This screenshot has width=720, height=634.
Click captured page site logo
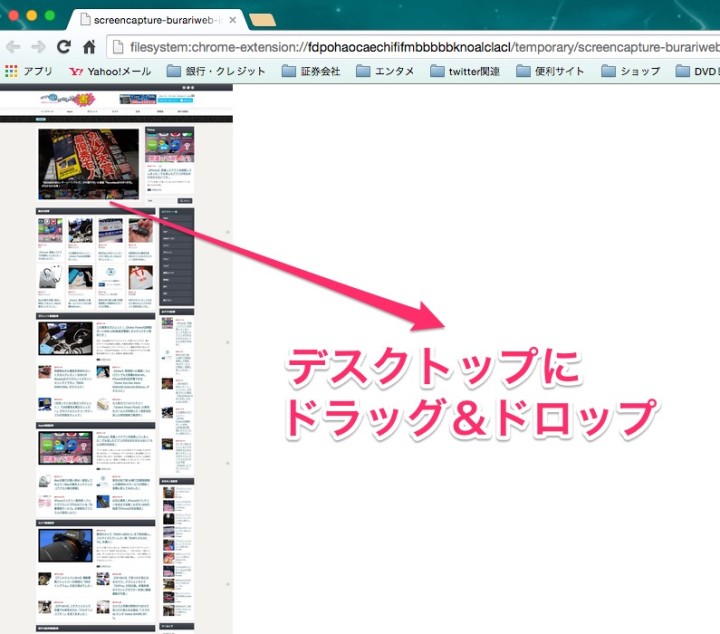(x=68, y=98)
